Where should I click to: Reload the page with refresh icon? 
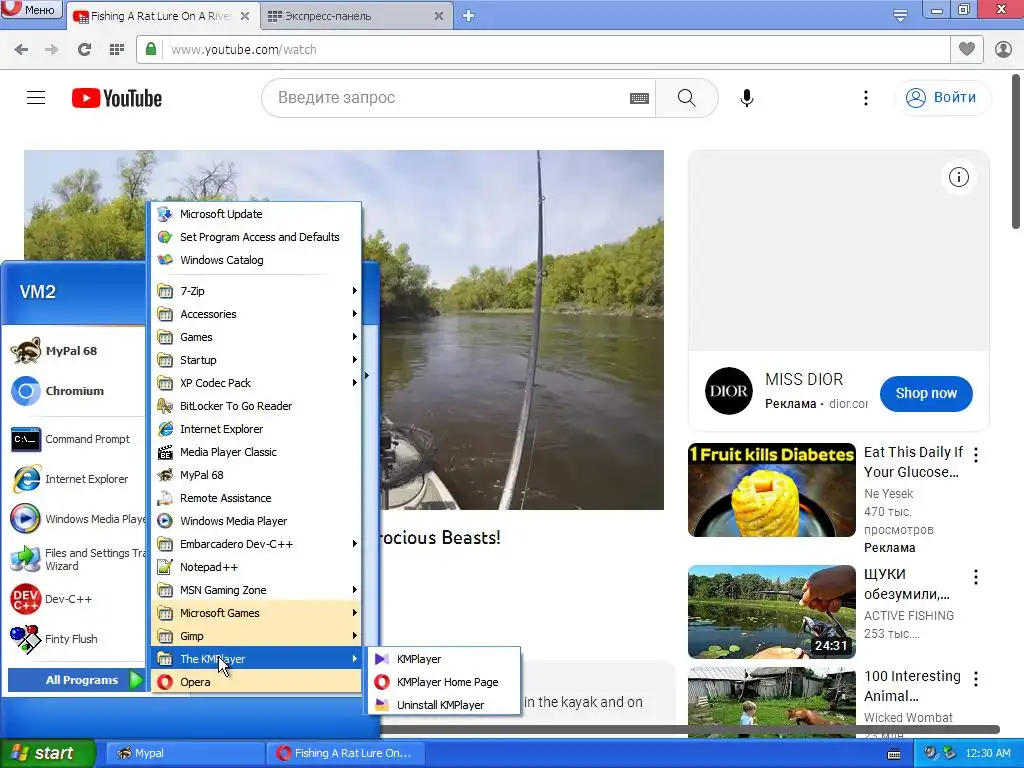84,50
